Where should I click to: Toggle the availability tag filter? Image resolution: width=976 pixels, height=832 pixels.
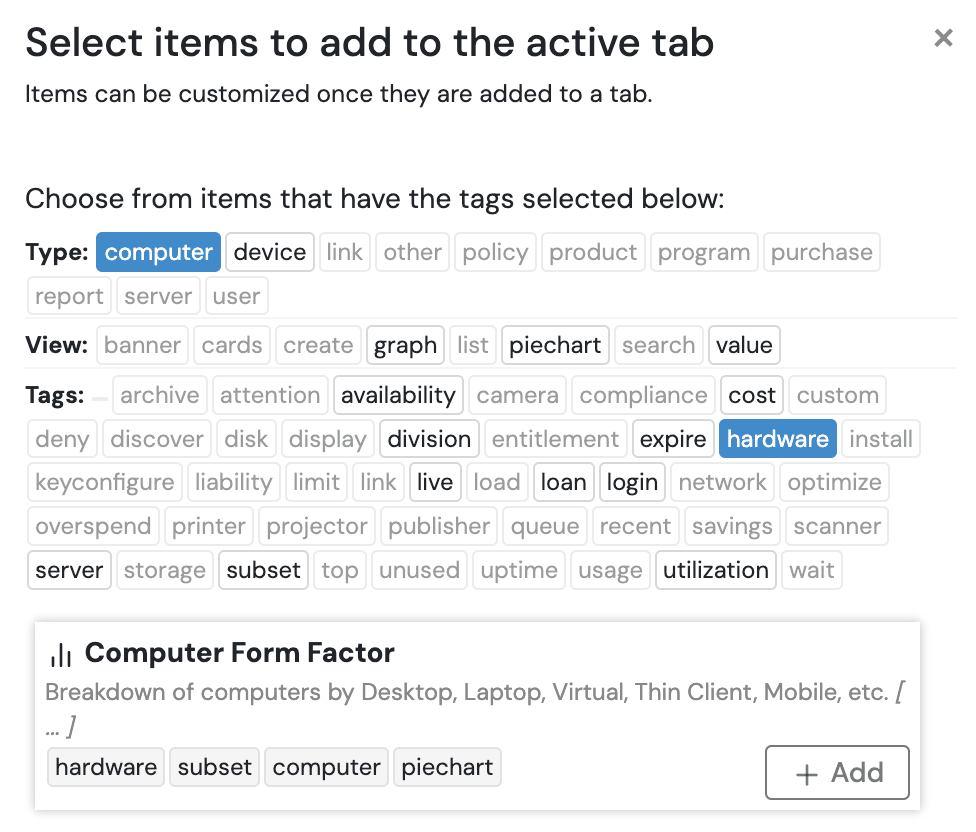[x=398, y=395]
